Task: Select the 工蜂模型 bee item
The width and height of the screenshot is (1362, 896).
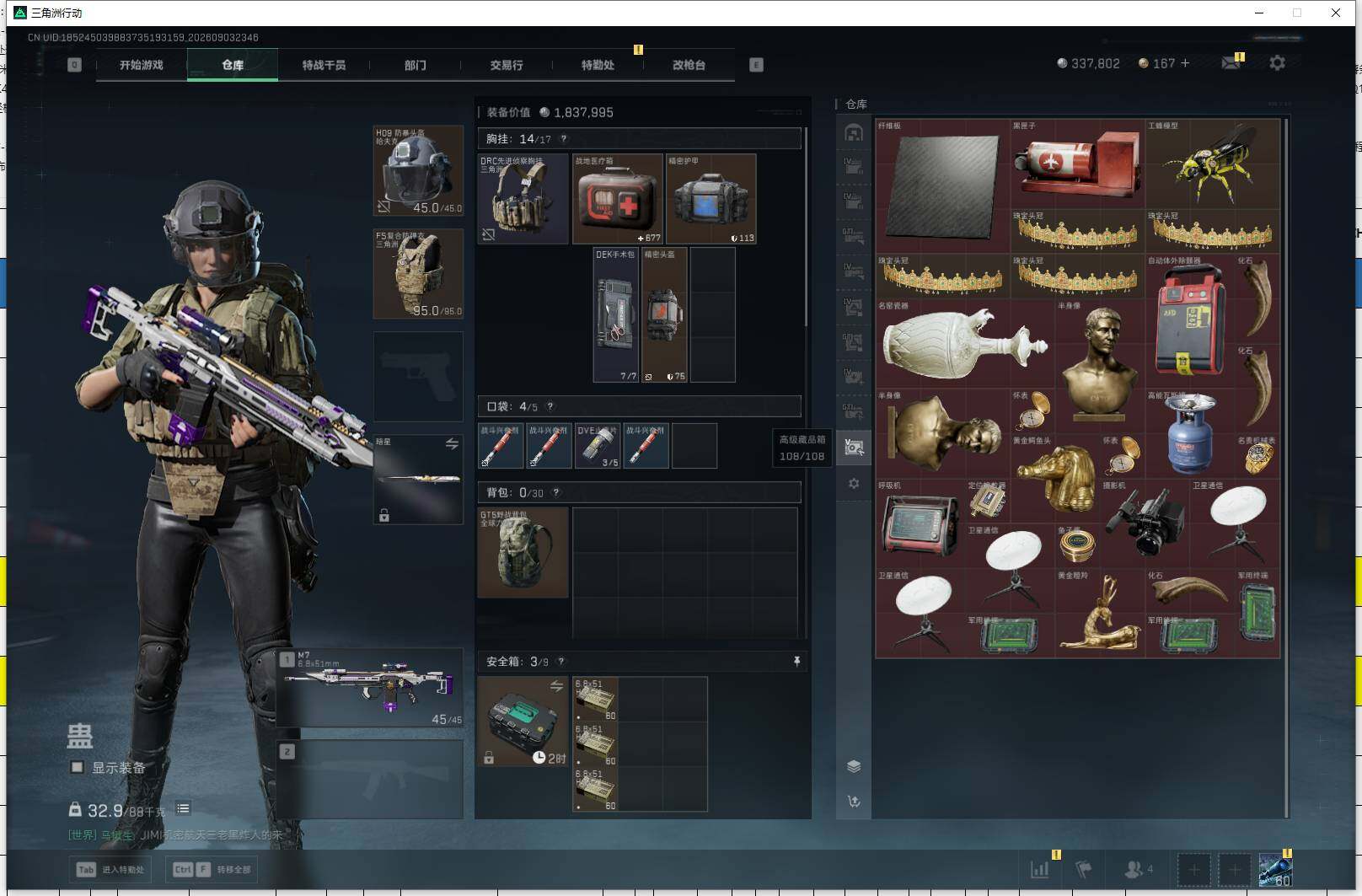Action: [1213, 164]
